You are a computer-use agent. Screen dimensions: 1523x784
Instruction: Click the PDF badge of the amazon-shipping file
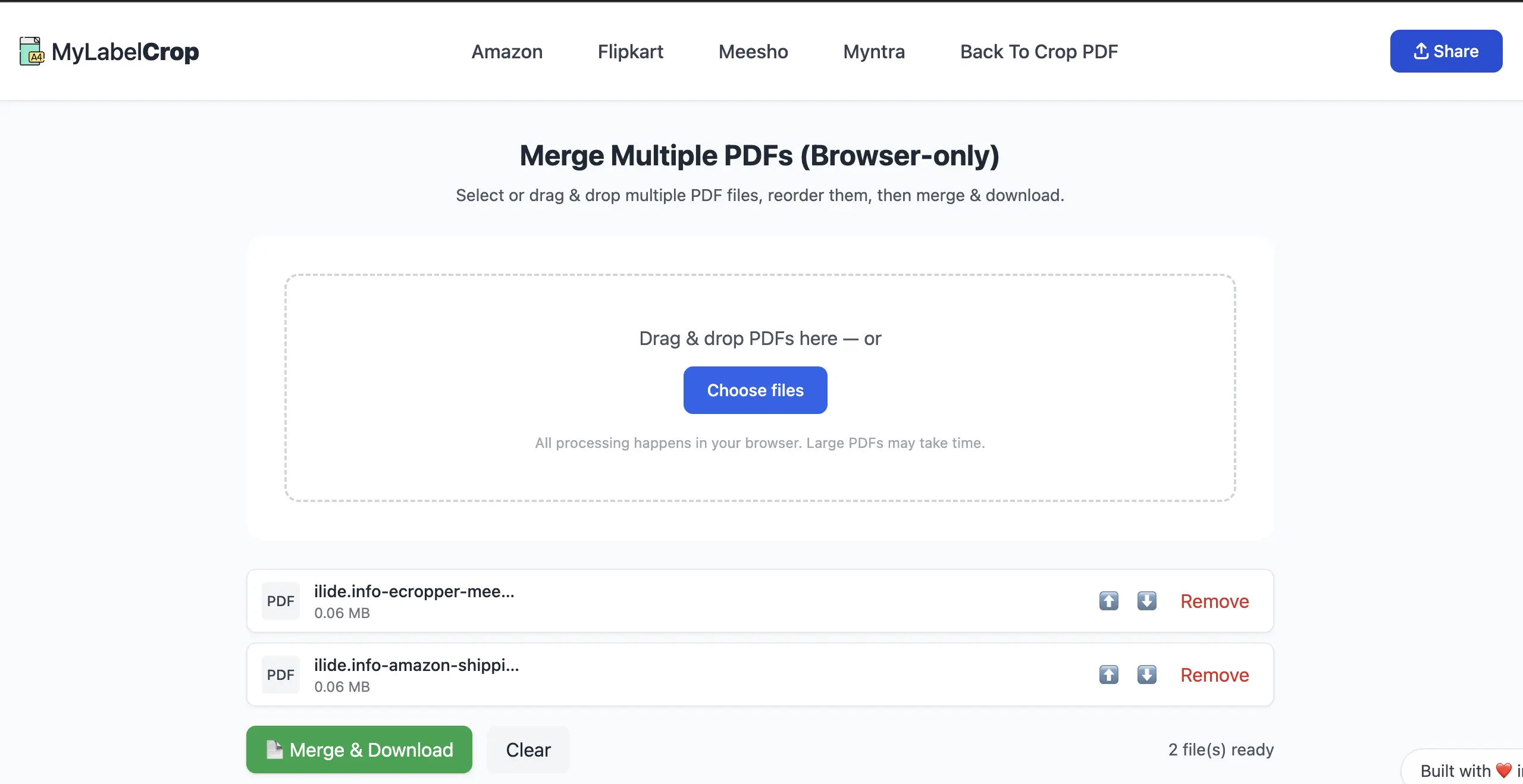tap(280, 675)
